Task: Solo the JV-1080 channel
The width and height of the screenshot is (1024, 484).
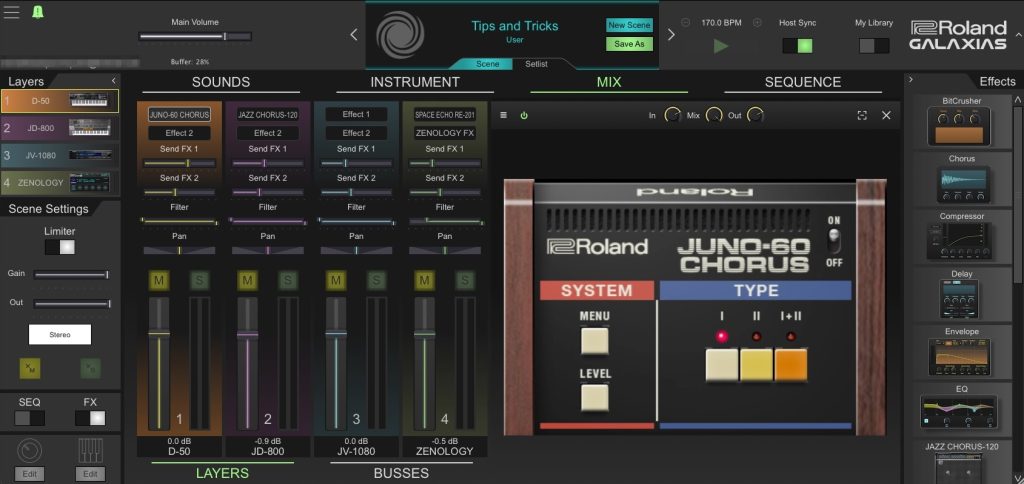Action: pyautogui.click(x=376, y=281)
